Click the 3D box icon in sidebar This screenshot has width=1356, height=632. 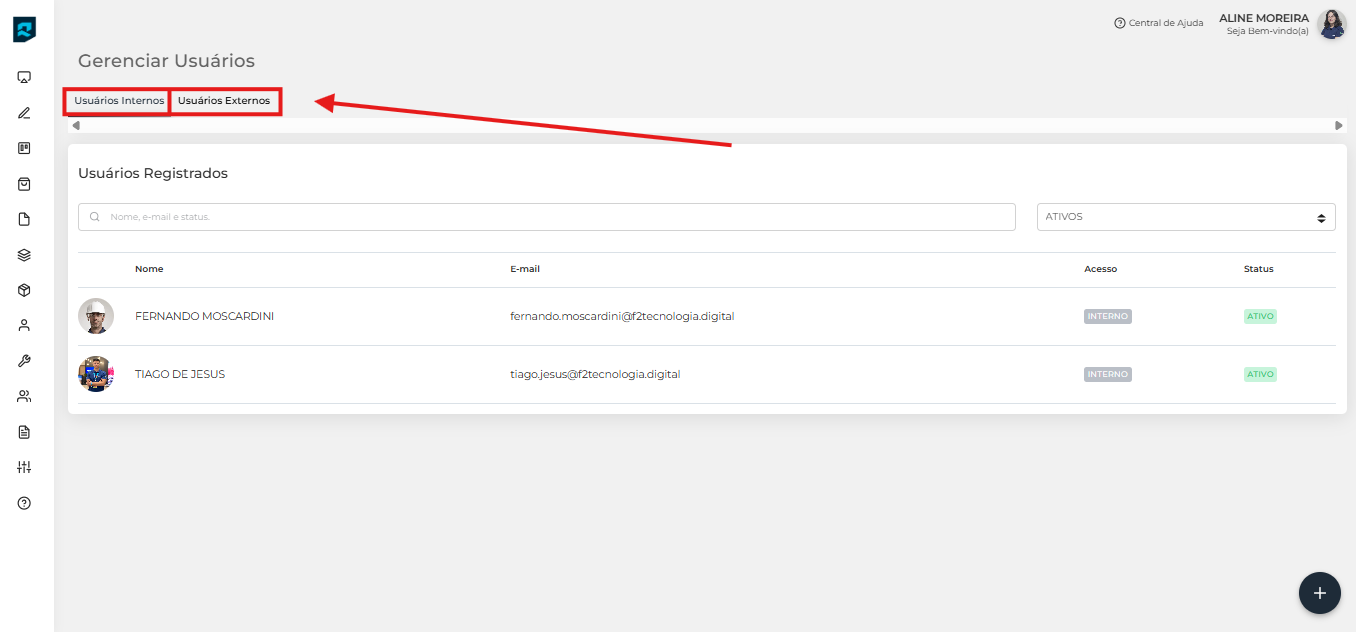tap(24, 290)
